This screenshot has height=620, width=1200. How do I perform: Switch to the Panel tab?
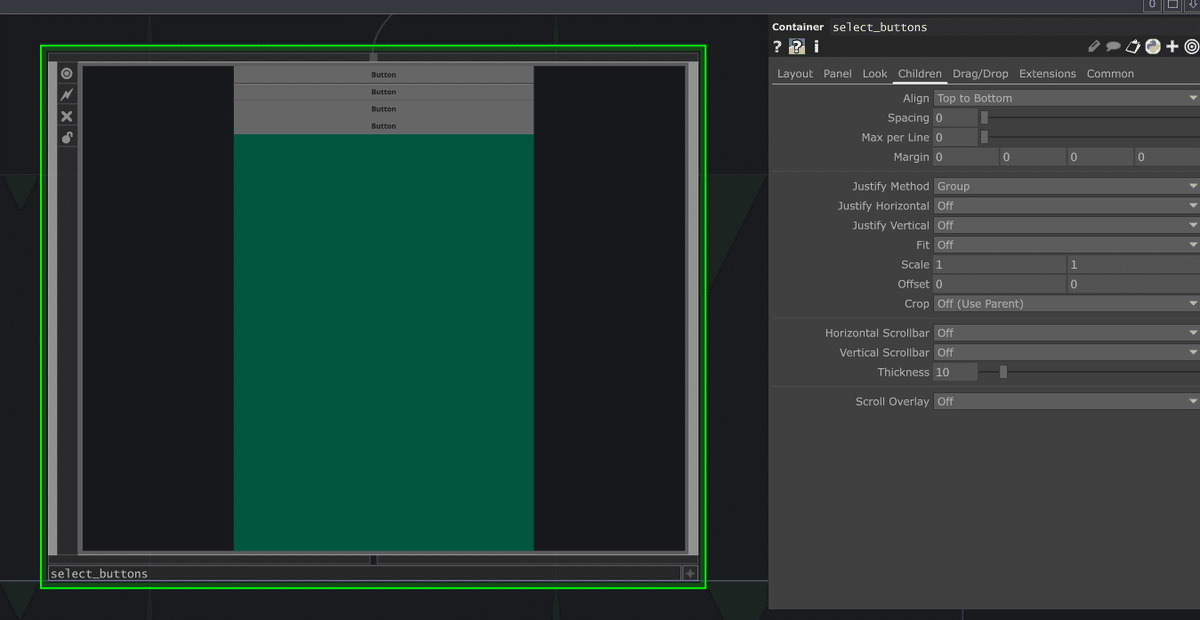pos(838,74)
